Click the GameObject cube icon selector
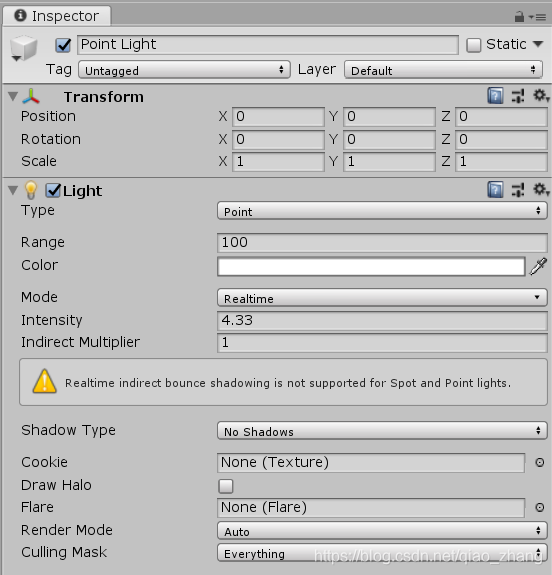 point(23,48)
